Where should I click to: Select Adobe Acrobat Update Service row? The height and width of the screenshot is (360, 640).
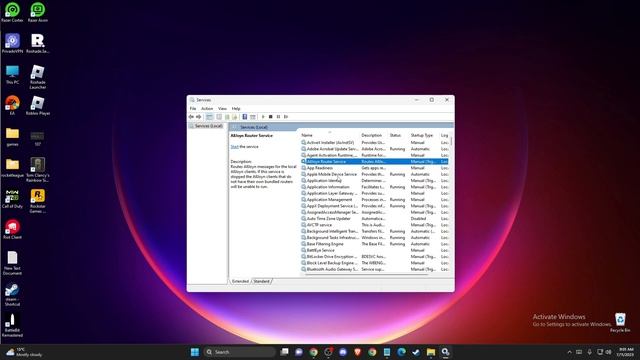pos(374,149)
